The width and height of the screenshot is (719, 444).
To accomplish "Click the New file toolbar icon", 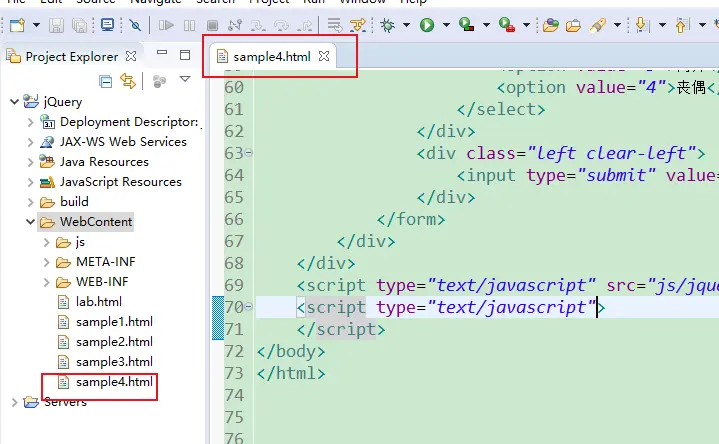I will (17, 24).
